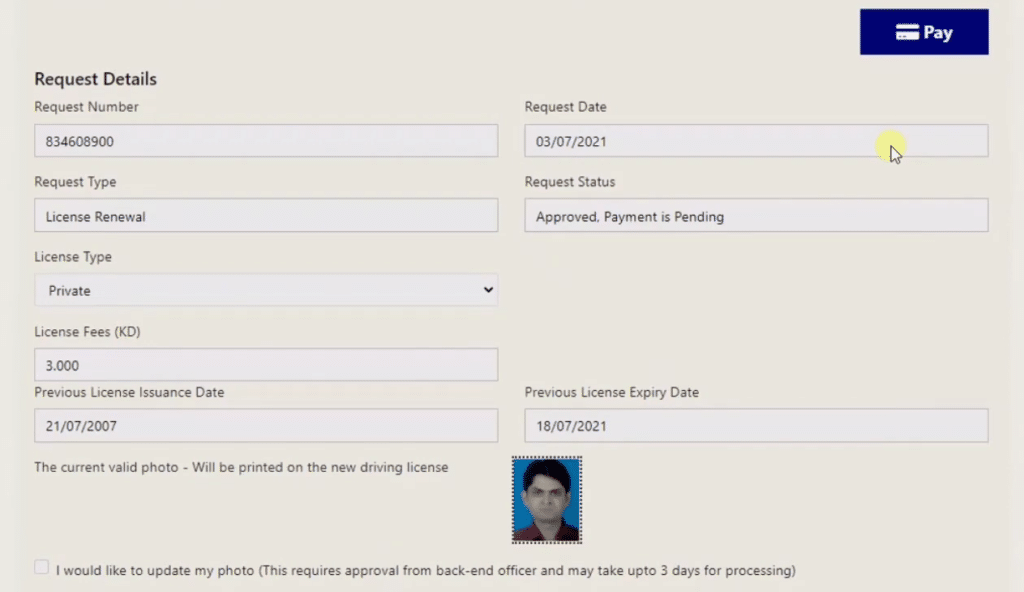Click the Request Type field showing License Renewal
The image size is (1024, 592).
[265, 215]
